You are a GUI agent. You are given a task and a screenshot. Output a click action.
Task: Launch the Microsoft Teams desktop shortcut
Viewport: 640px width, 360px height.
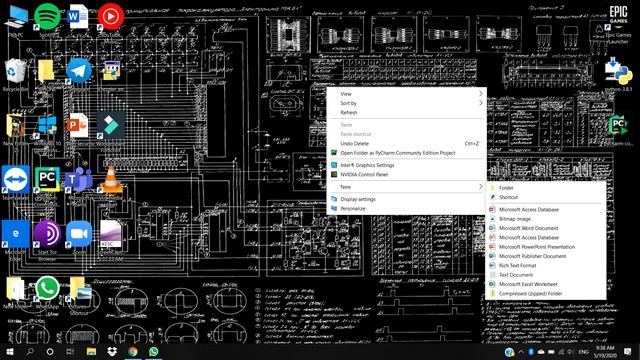[x=79, y=179]
